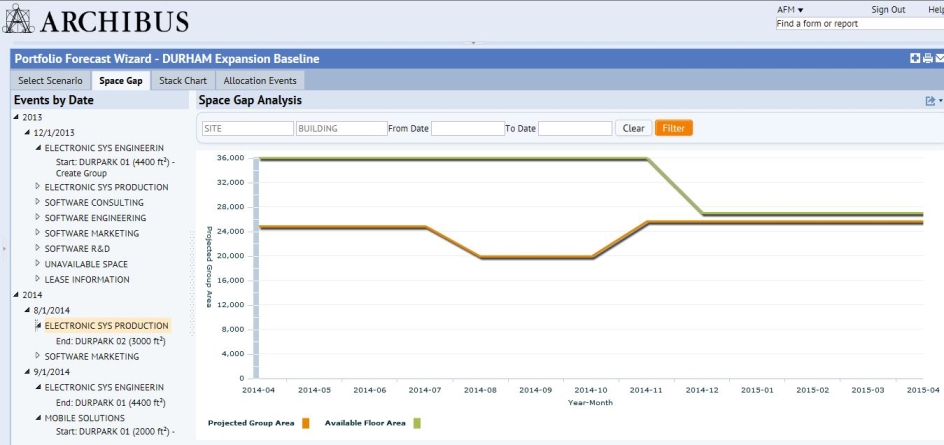Viewport: 944px width, 445px height.
Task: Click the Clear filter button
Action: pos(633,128)
